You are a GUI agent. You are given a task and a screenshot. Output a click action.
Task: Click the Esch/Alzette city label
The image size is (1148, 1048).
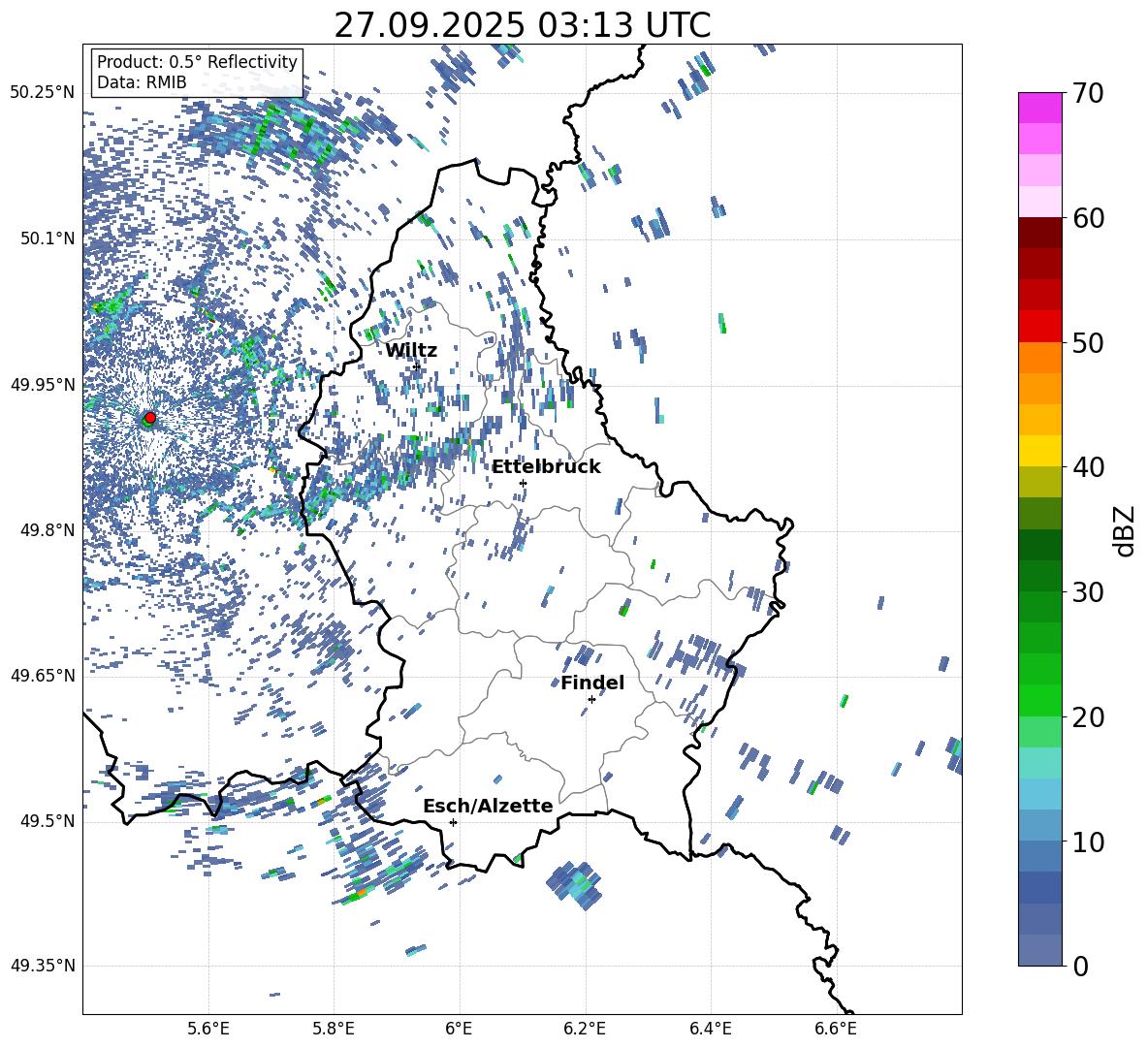[x=488, y=807]
